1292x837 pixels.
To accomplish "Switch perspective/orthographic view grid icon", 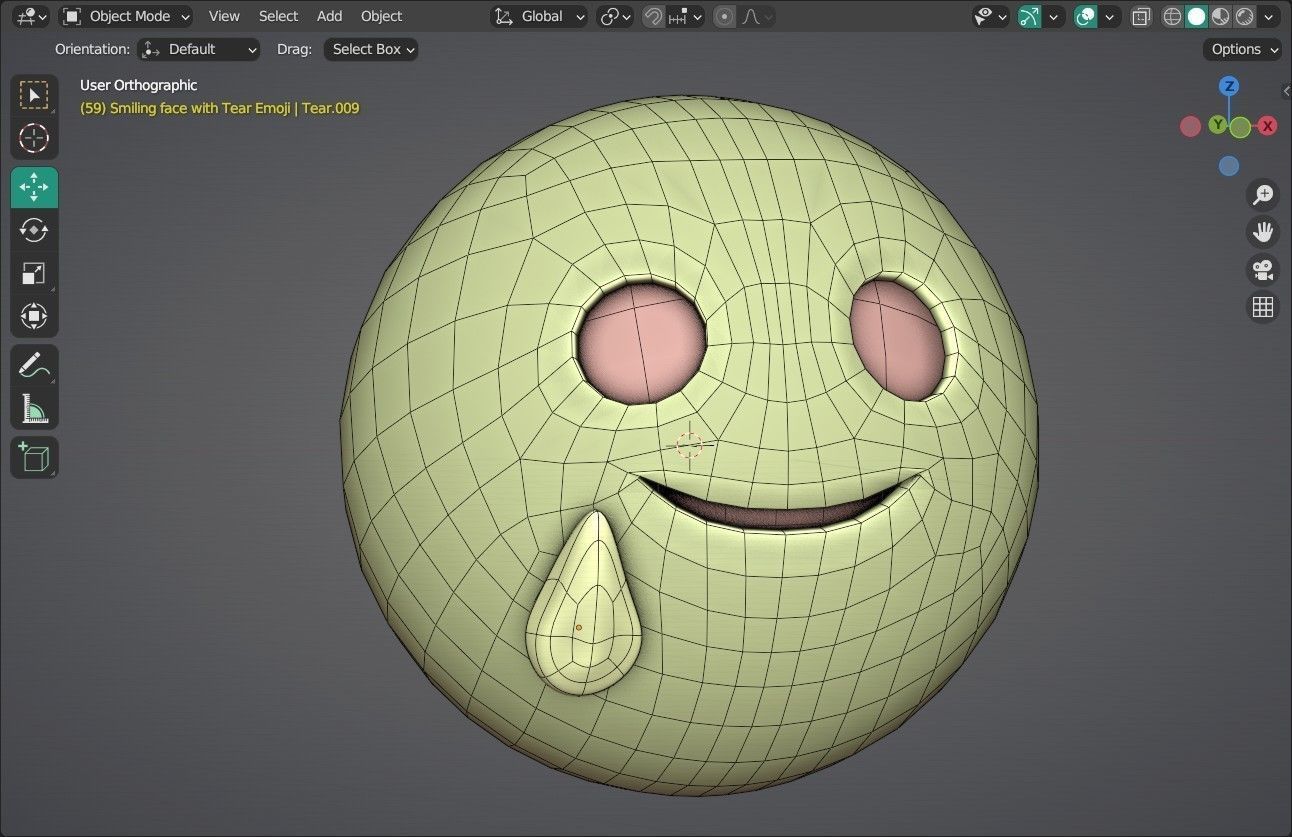I will (1263, 306).
